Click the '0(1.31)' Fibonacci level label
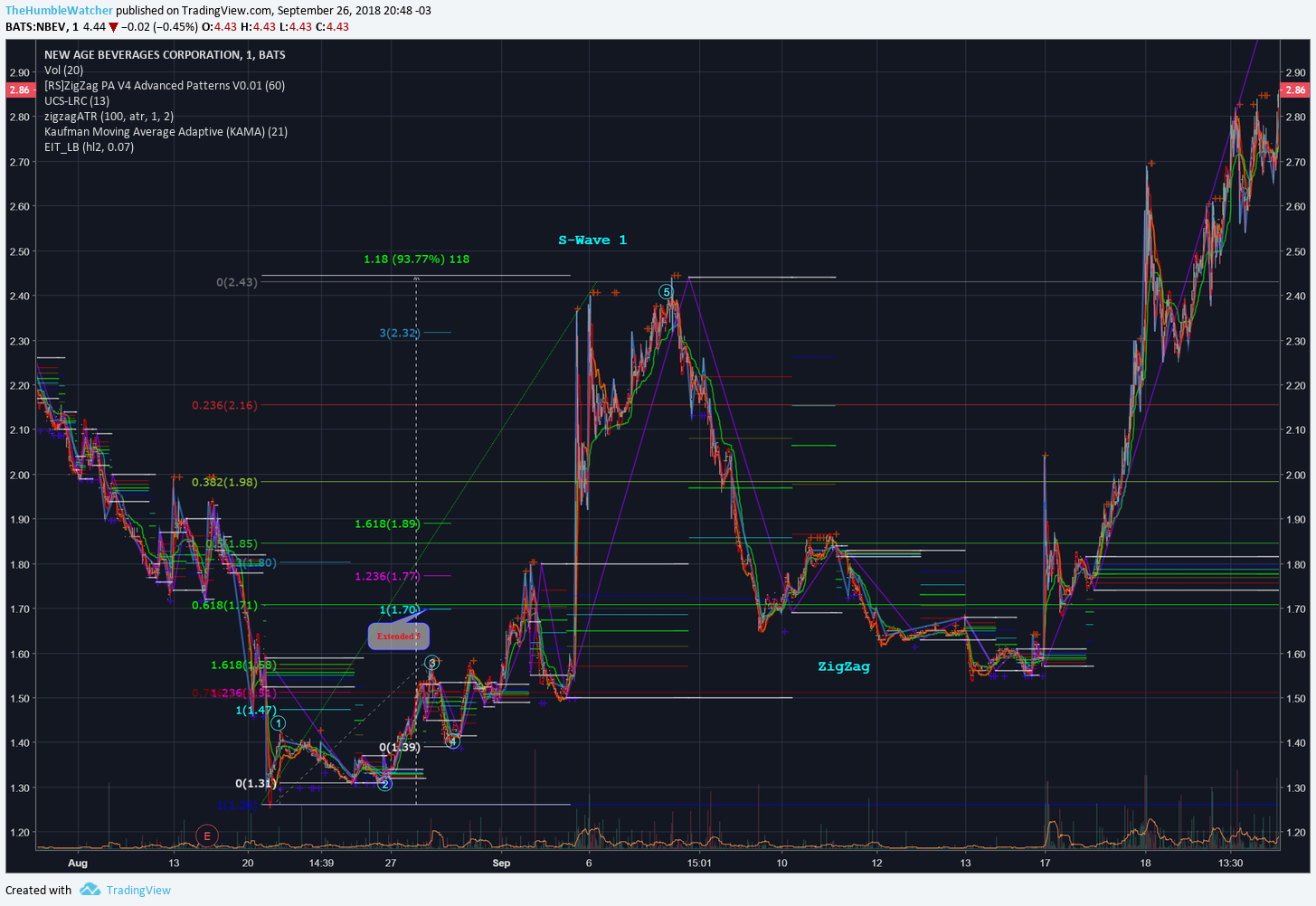Viewport: 1316px width, 906px height. pyautogui.click(x=256, y=783)
